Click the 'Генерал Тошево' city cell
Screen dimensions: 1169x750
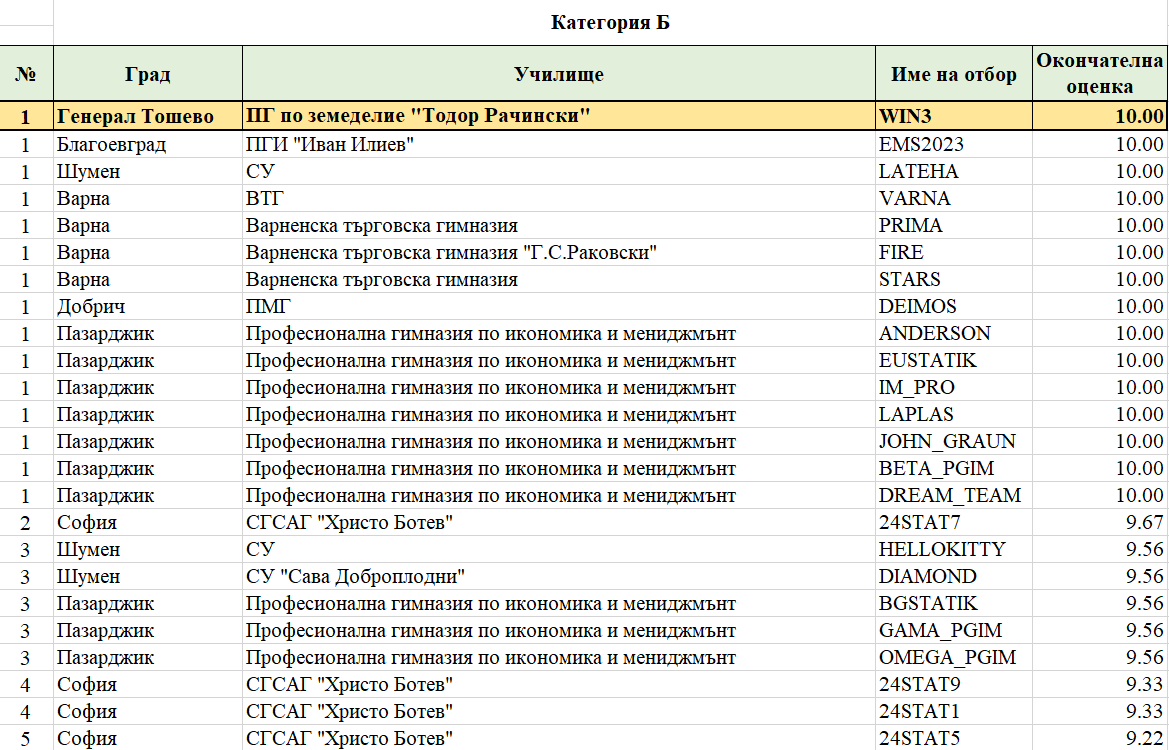coord(148,116)
